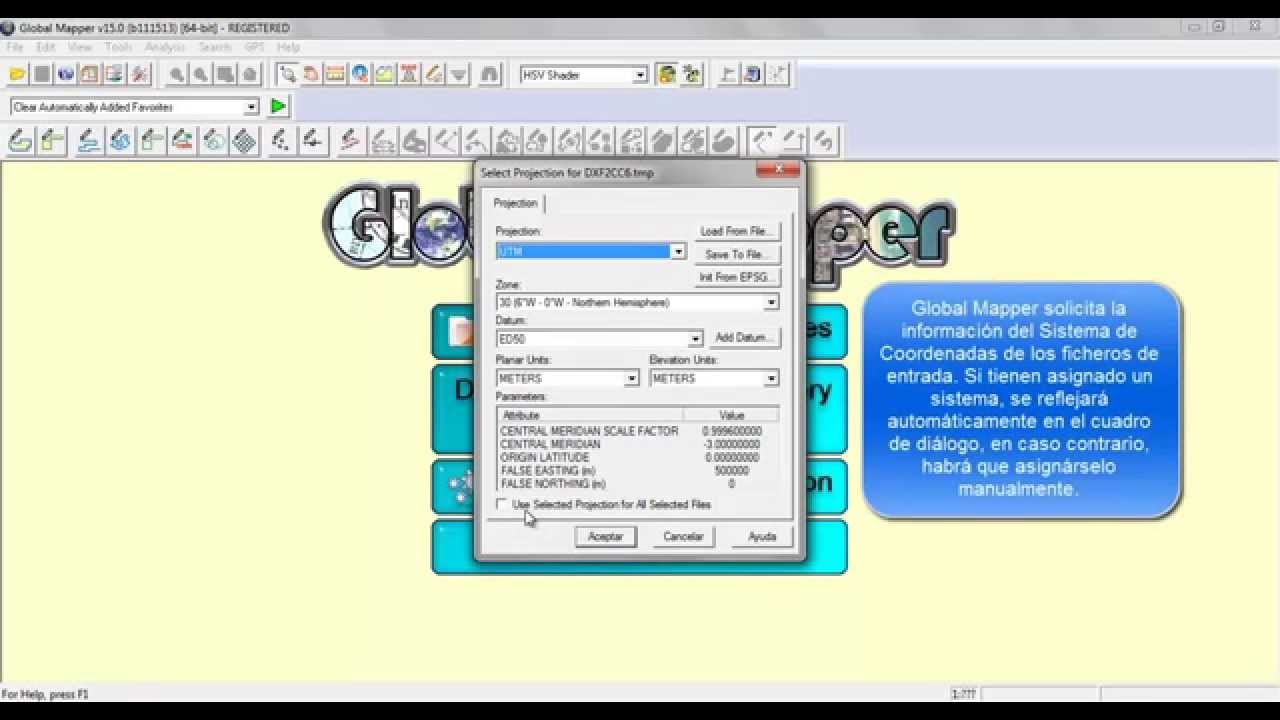This screenshot has height=720, width=1280.
Task: Click Save To File button
Action: [x=738, y=254]
